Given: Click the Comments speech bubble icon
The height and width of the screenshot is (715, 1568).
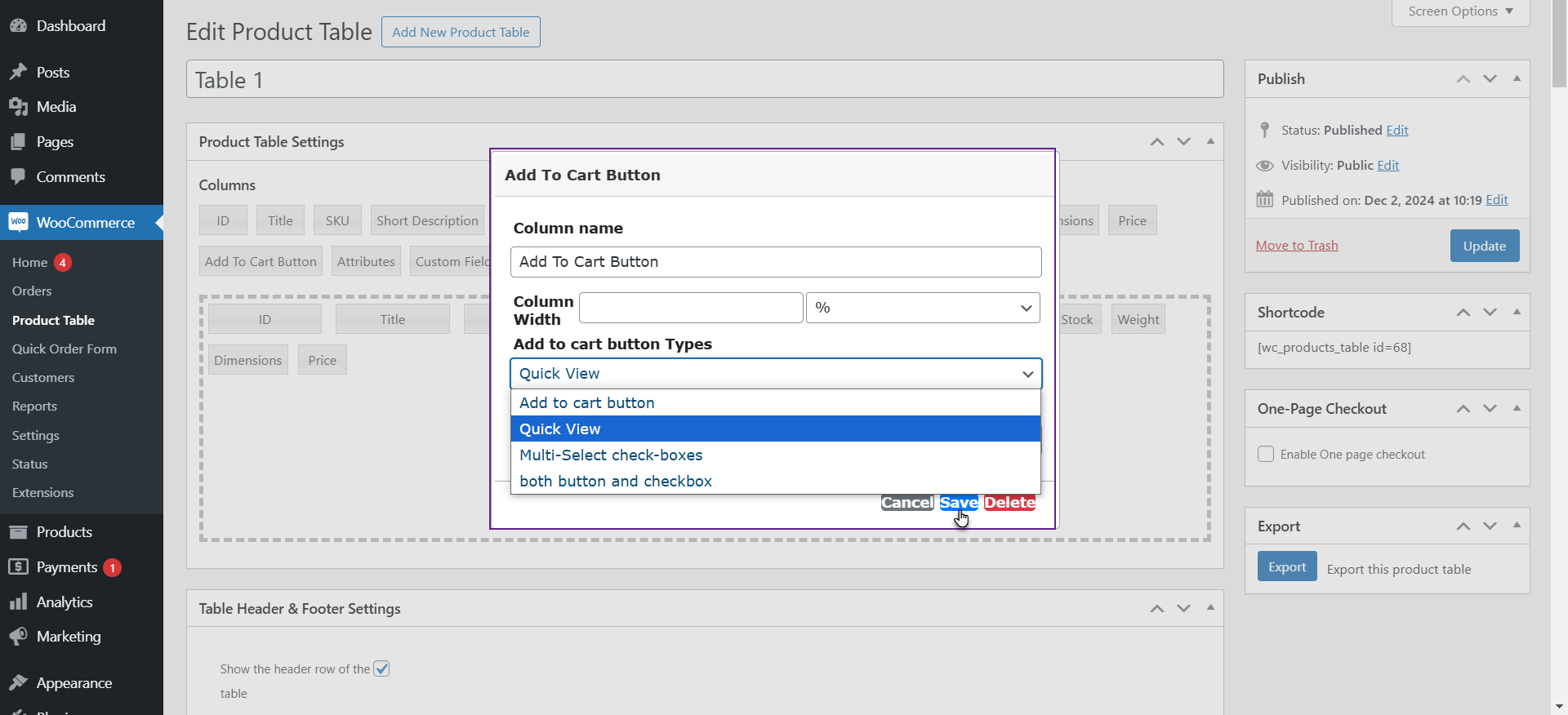Looking at the screenshot, I should [x=18, y=177].
